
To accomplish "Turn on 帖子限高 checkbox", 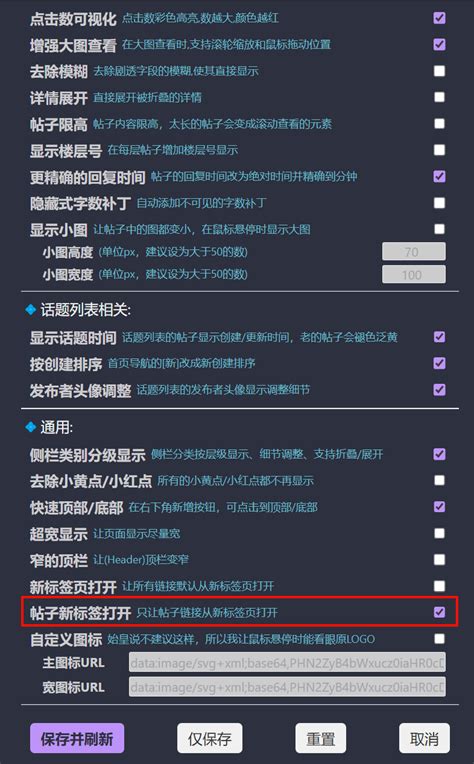I will [439, 123].
